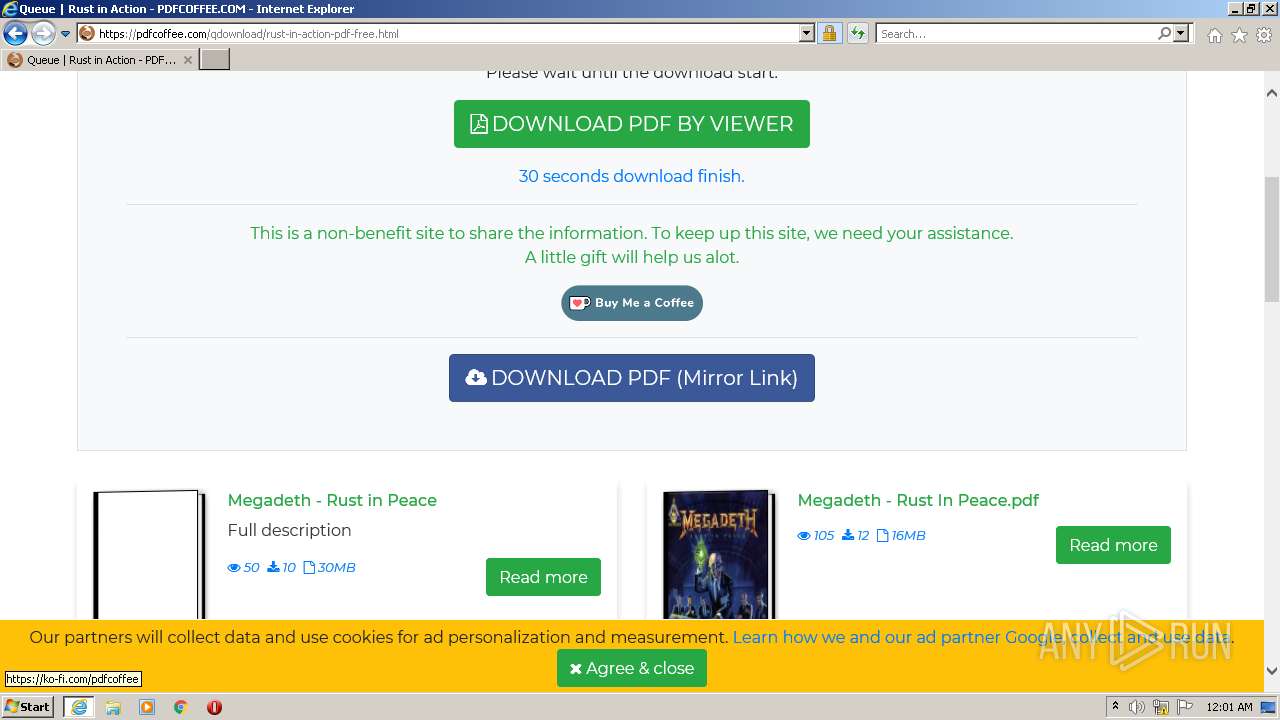
Task: Click the search magnifier icon
Action: click(x=1164, y=33)
